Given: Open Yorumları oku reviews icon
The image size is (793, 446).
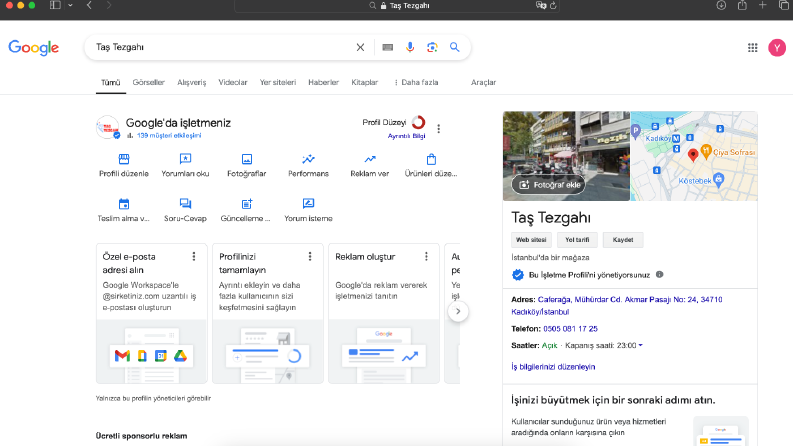Looking at the screenshot, I should click(185, 159).
